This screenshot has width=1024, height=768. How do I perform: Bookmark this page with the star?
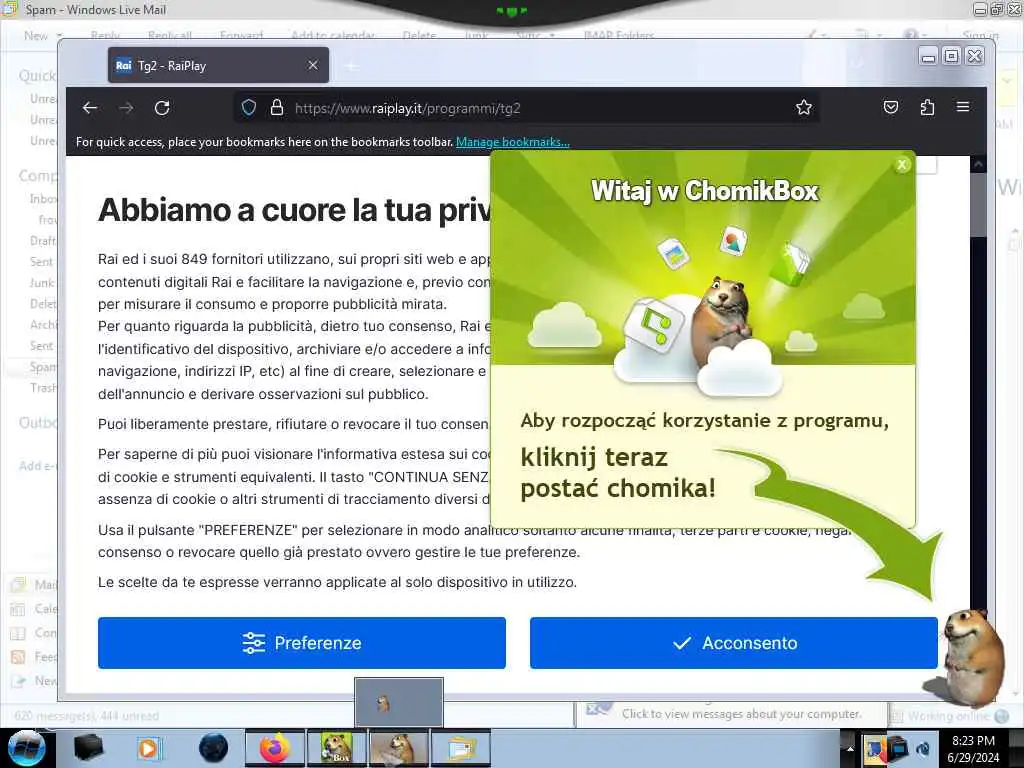coord(804,108)
